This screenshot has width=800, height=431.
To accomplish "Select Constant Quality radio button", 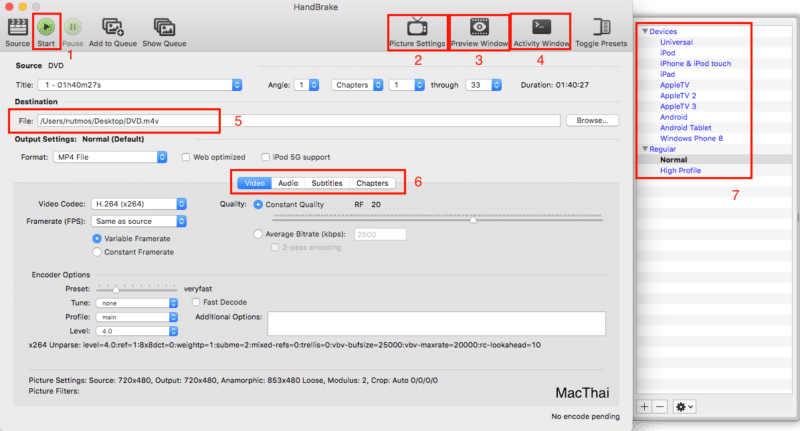I will [258, 205].
